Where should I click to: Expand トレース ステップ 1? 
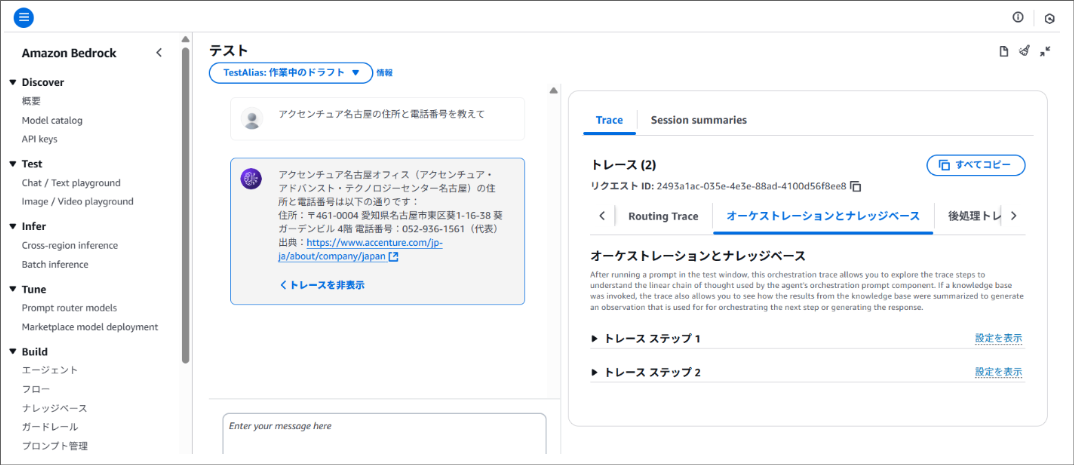click(x=595, y=338)
